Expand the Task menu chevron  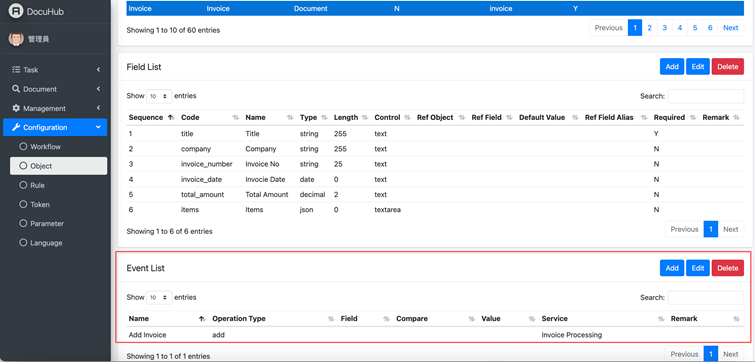(x=98, y=70)
